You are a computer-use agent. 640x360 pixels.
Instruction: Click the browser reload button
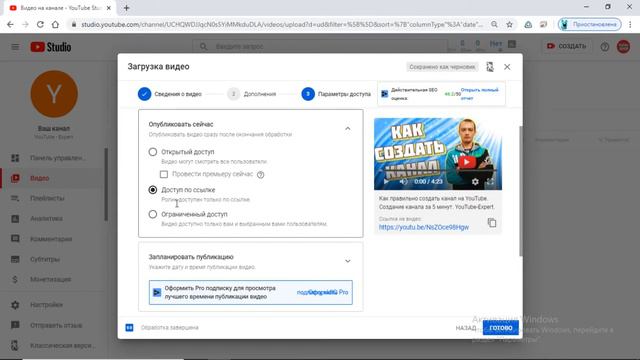(x=40, y=24)
